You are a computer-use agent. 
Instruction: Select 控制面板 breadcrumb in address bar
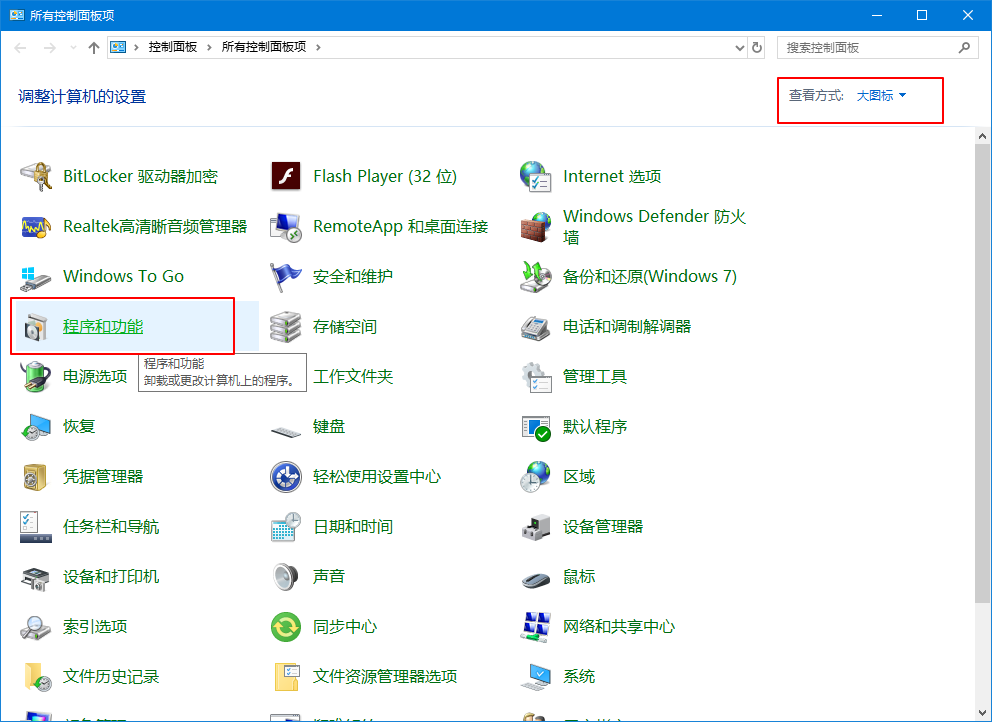pos(173,47)
